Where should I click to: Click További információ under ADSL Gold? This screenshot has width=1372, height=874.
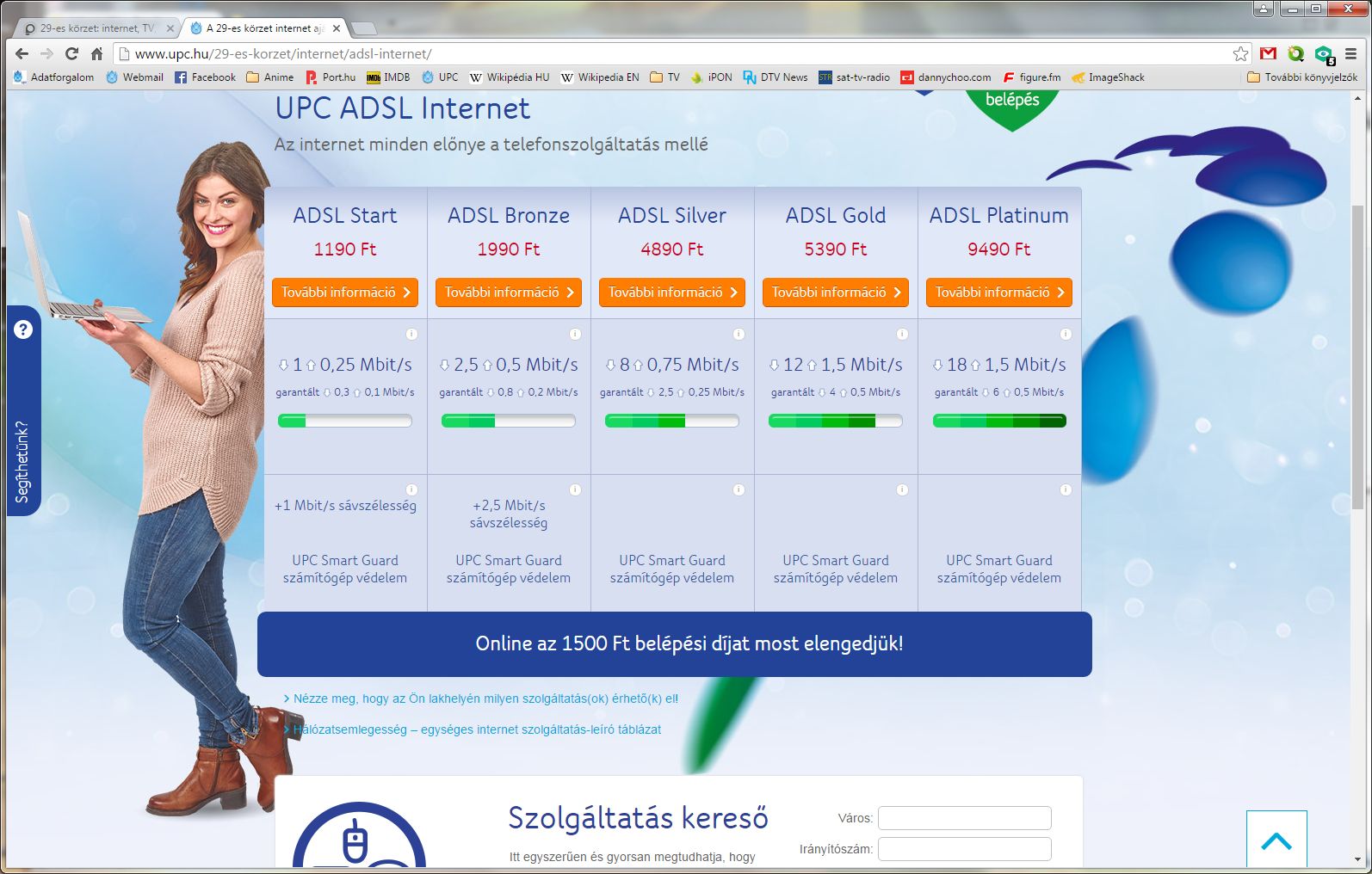[x=836, y=292]
